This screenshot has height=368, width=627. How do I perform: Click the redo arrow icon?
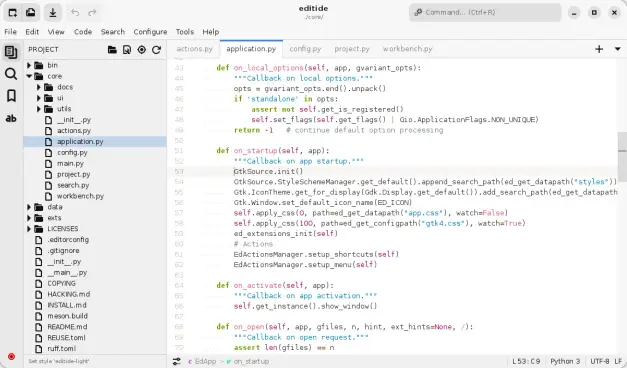tap(92, 13)
